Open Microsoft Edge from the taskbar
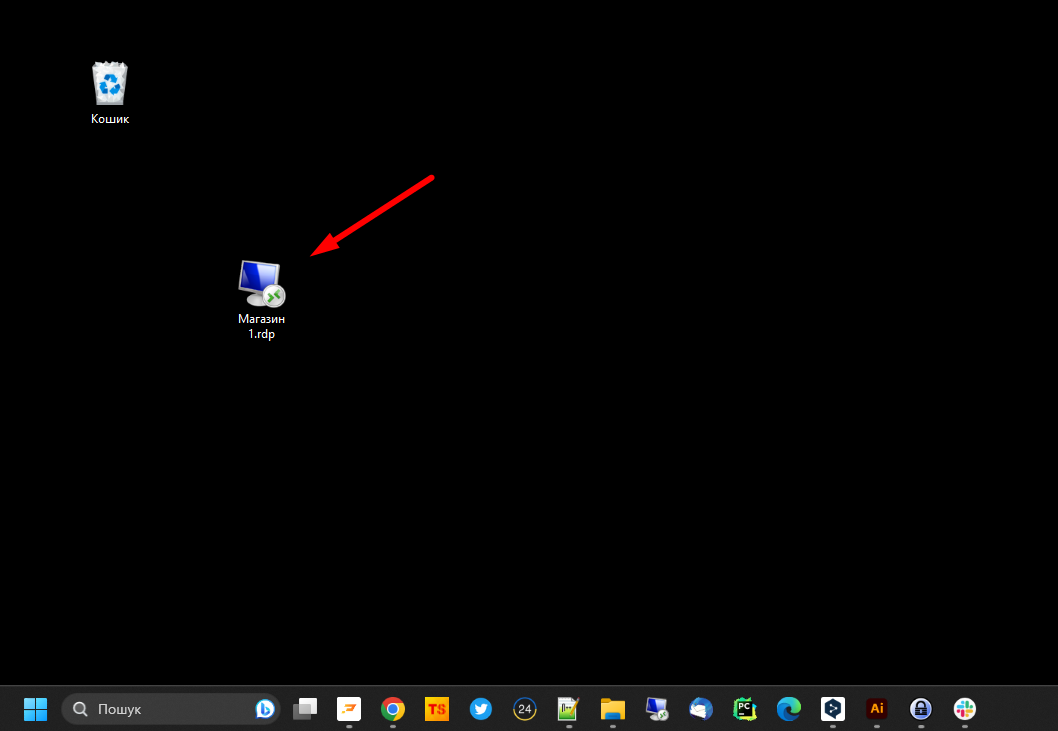Viewport: 1058px width, 731px height. 789,709
